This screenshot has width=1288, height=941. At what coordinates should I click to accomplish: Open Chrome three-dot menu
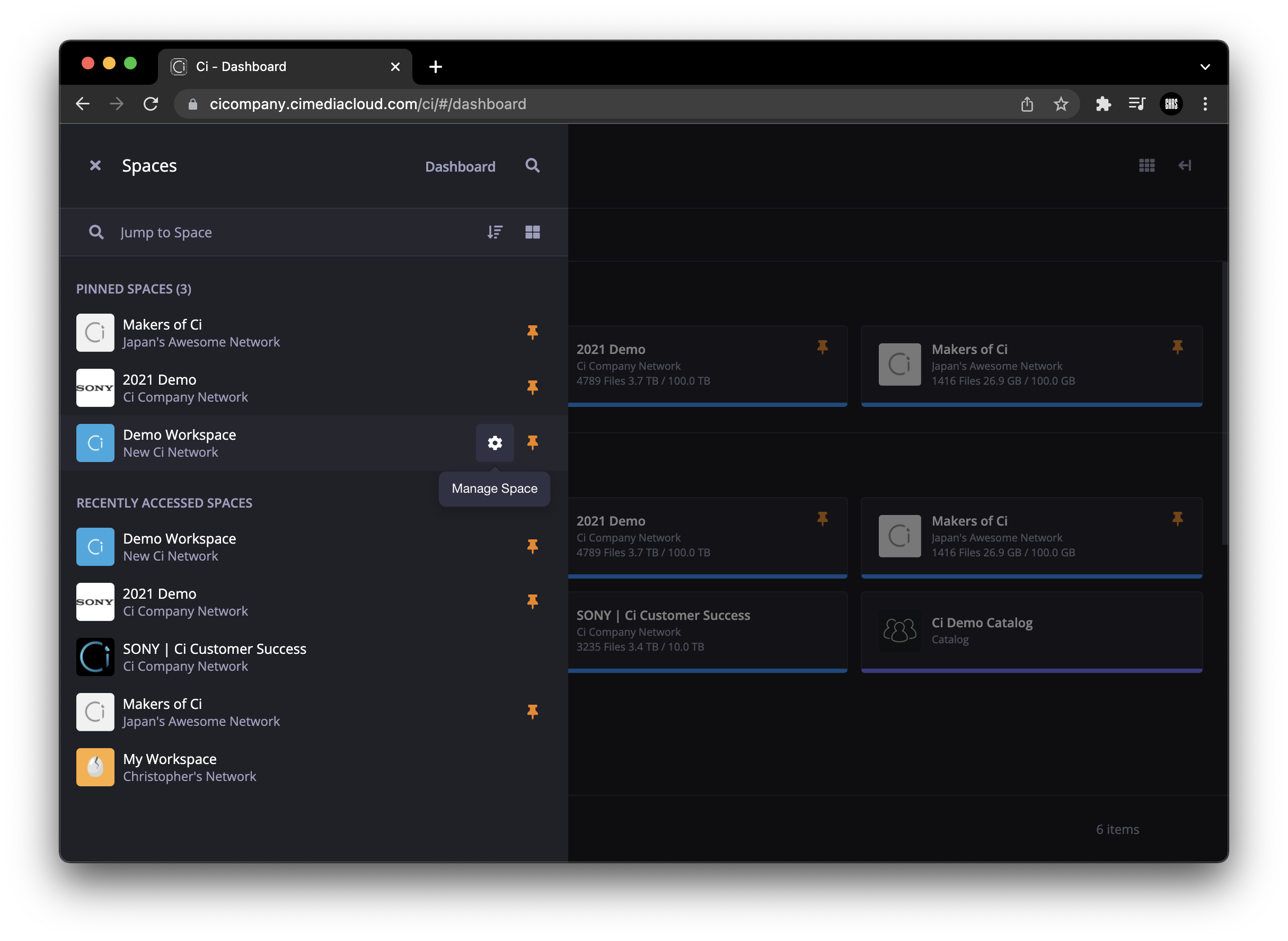1205,104
